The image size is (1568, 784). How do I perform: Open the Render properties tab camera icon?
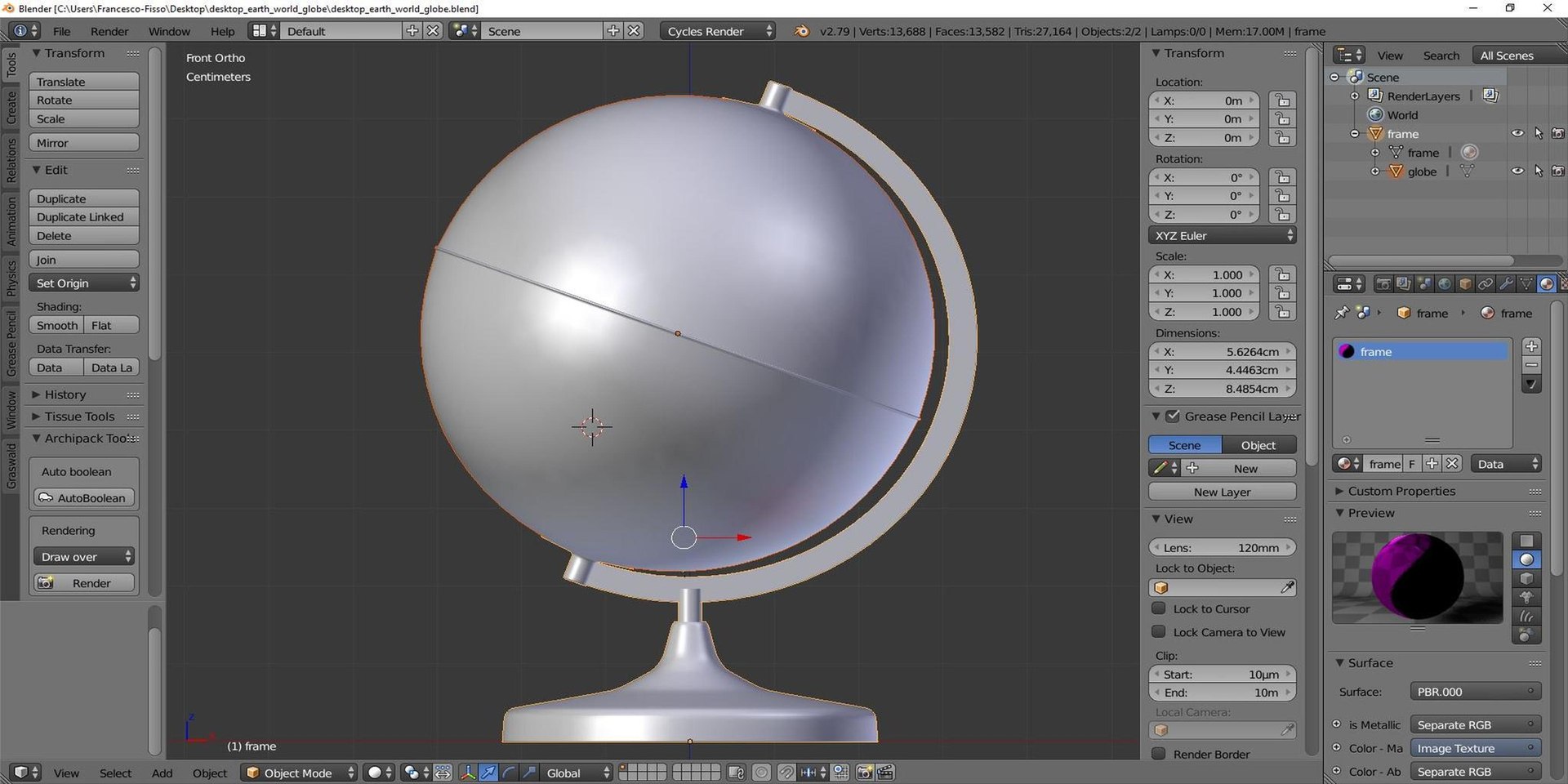tap(1383, 284)
